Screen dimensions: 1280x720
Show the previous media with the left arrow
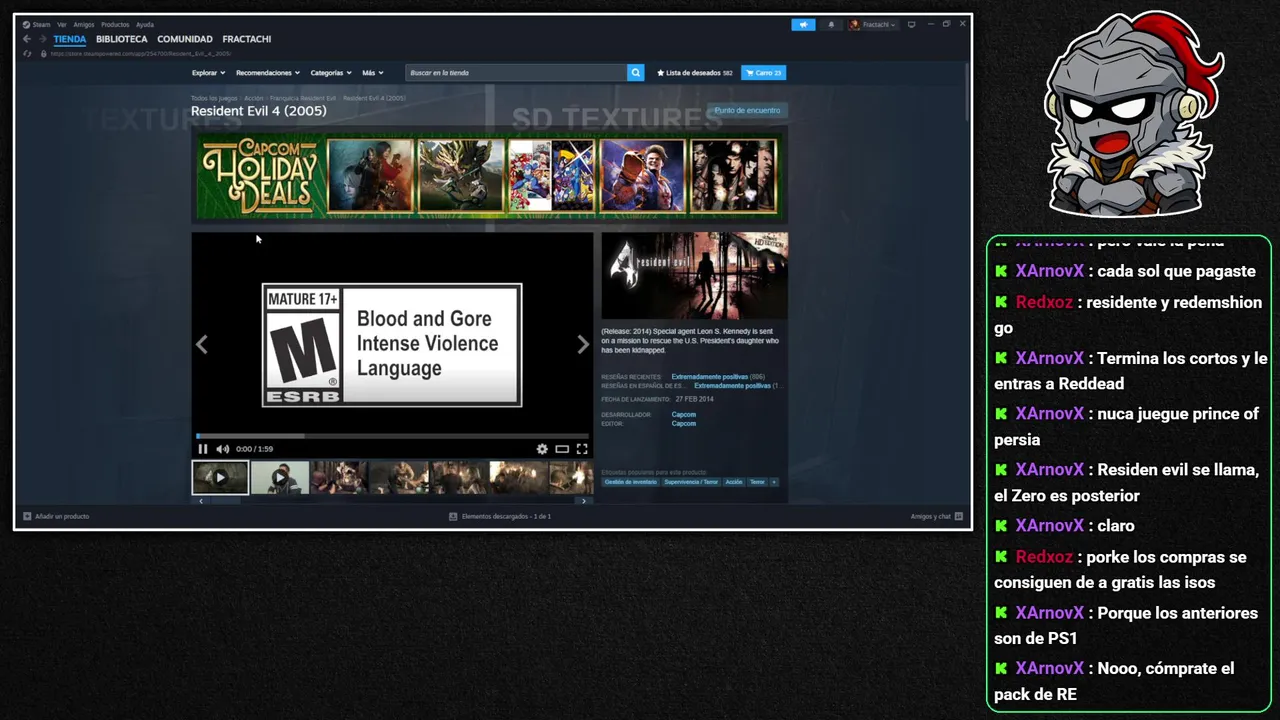(202, 344)
